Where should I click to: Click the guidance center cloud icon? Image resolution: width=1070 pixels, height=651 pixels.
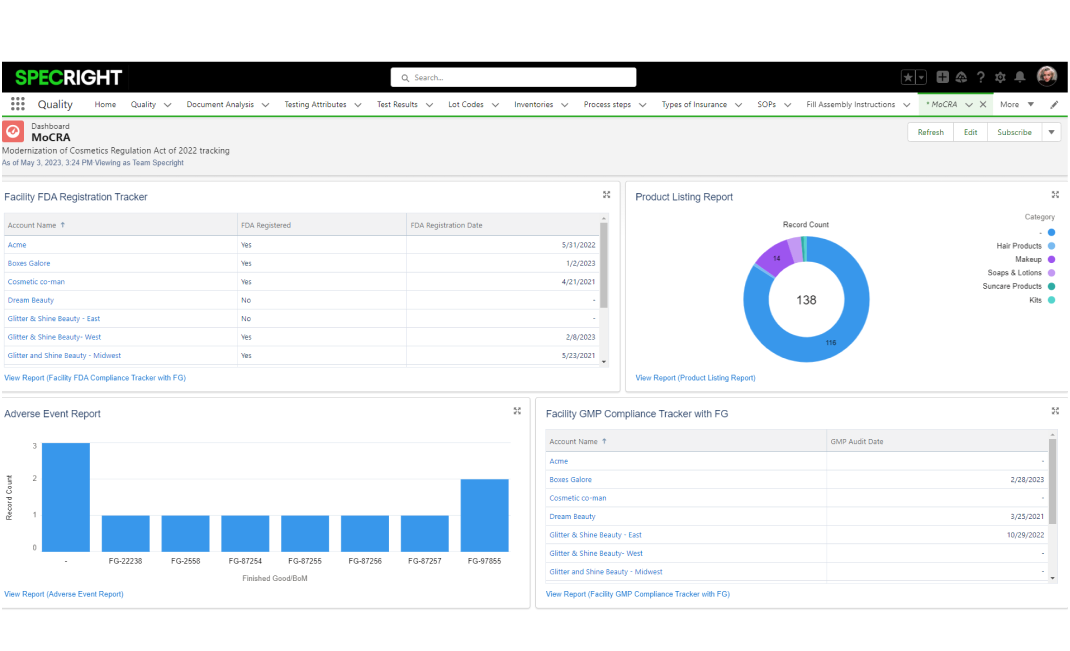tap(961, 77)
